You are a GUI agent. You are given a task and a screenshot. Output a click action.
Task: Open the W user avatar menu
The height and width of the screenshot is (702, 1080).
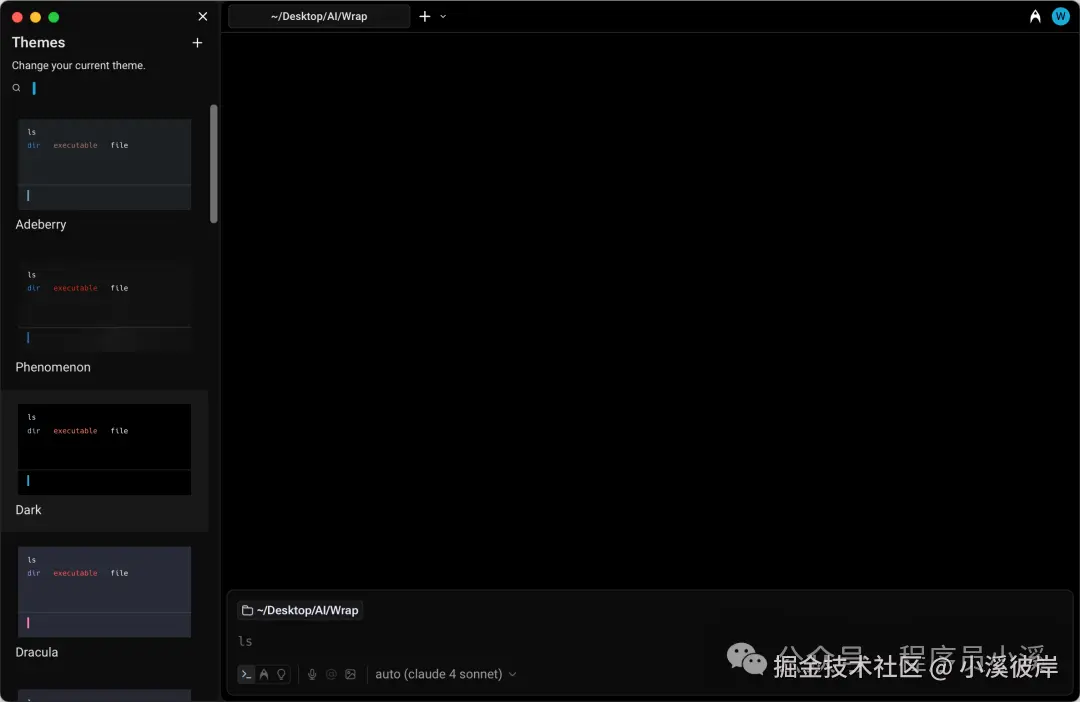pyautogui.click(x=1061, y=17)
